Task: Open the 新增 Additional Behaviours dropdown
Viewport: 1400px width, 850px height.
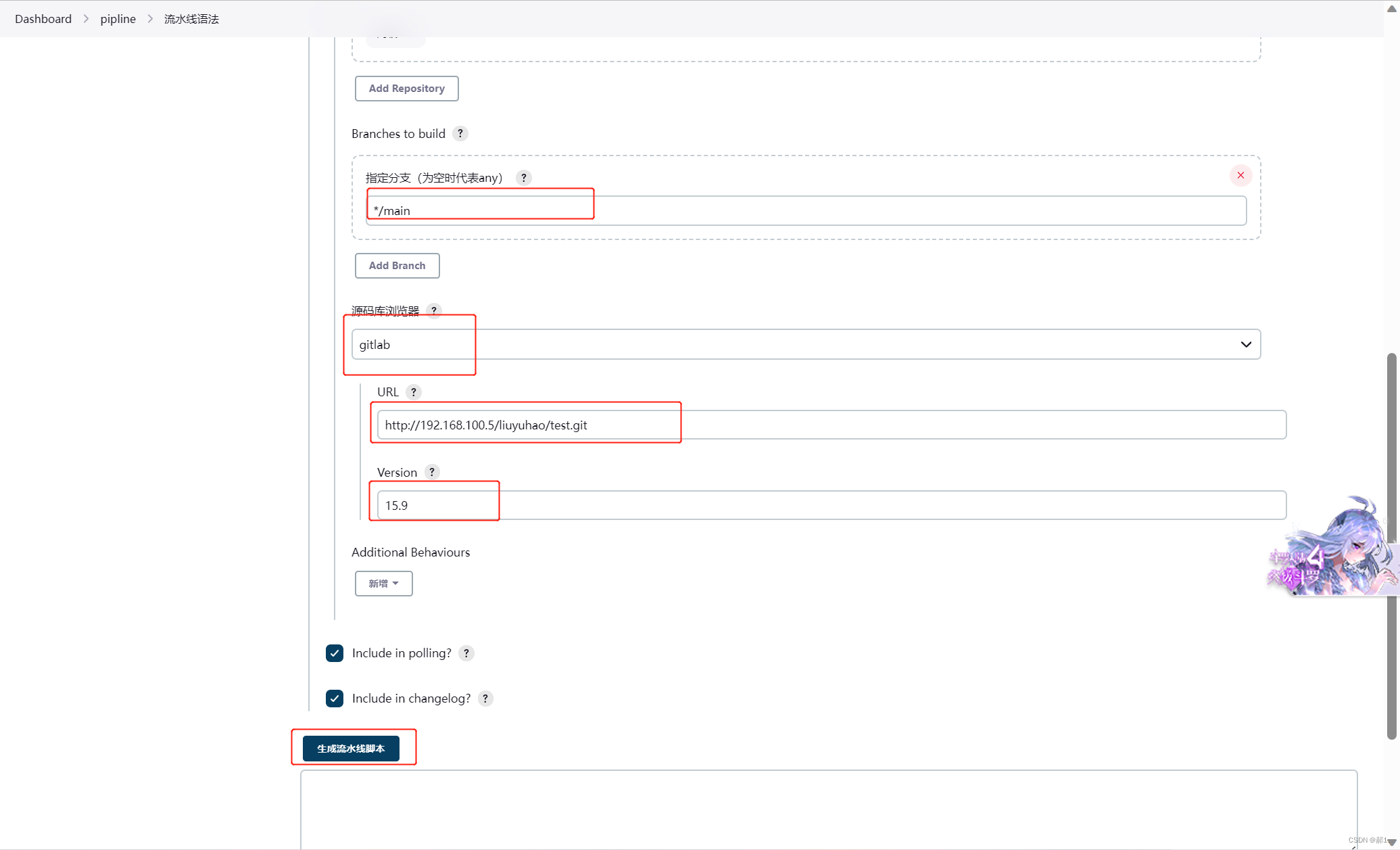Action: [x=383, y=584]
